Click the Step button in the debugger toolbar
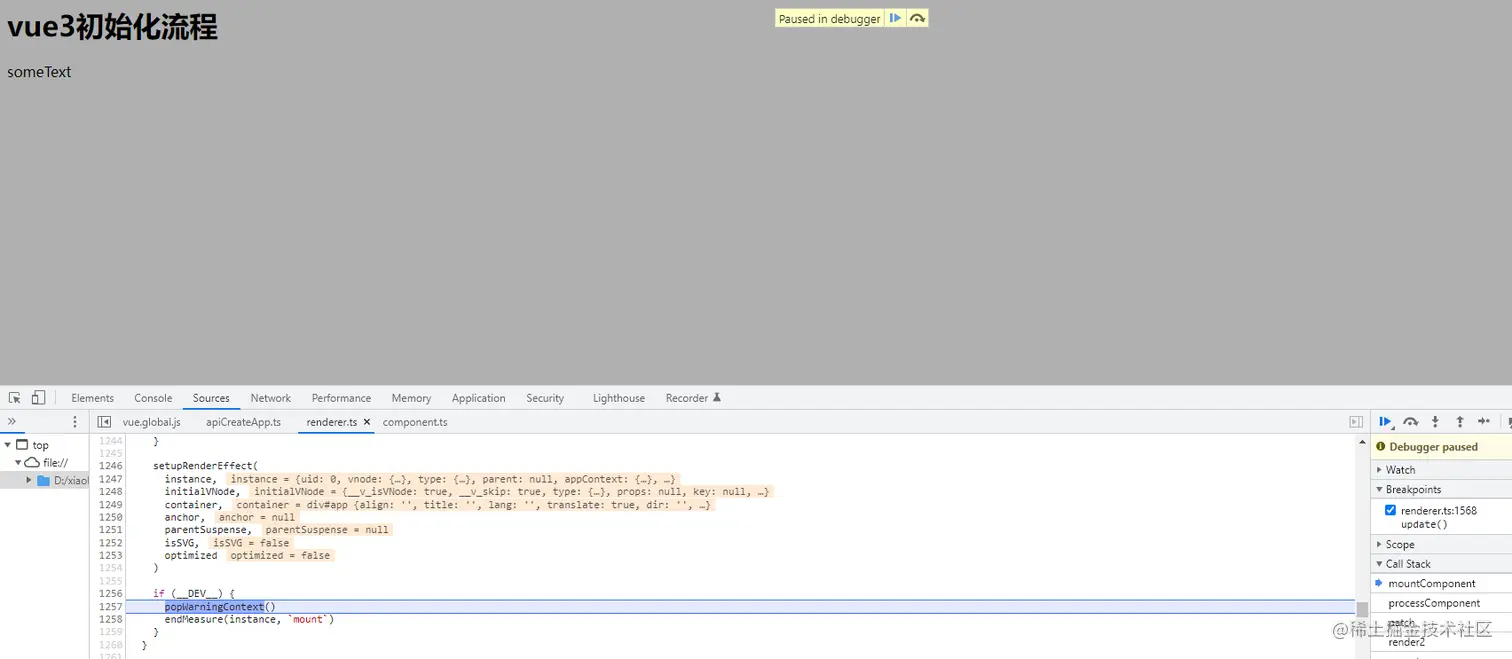Image resolution: width=1512 pixels, height=659 pixels. pyautogui.click(x=1484, y=422)
